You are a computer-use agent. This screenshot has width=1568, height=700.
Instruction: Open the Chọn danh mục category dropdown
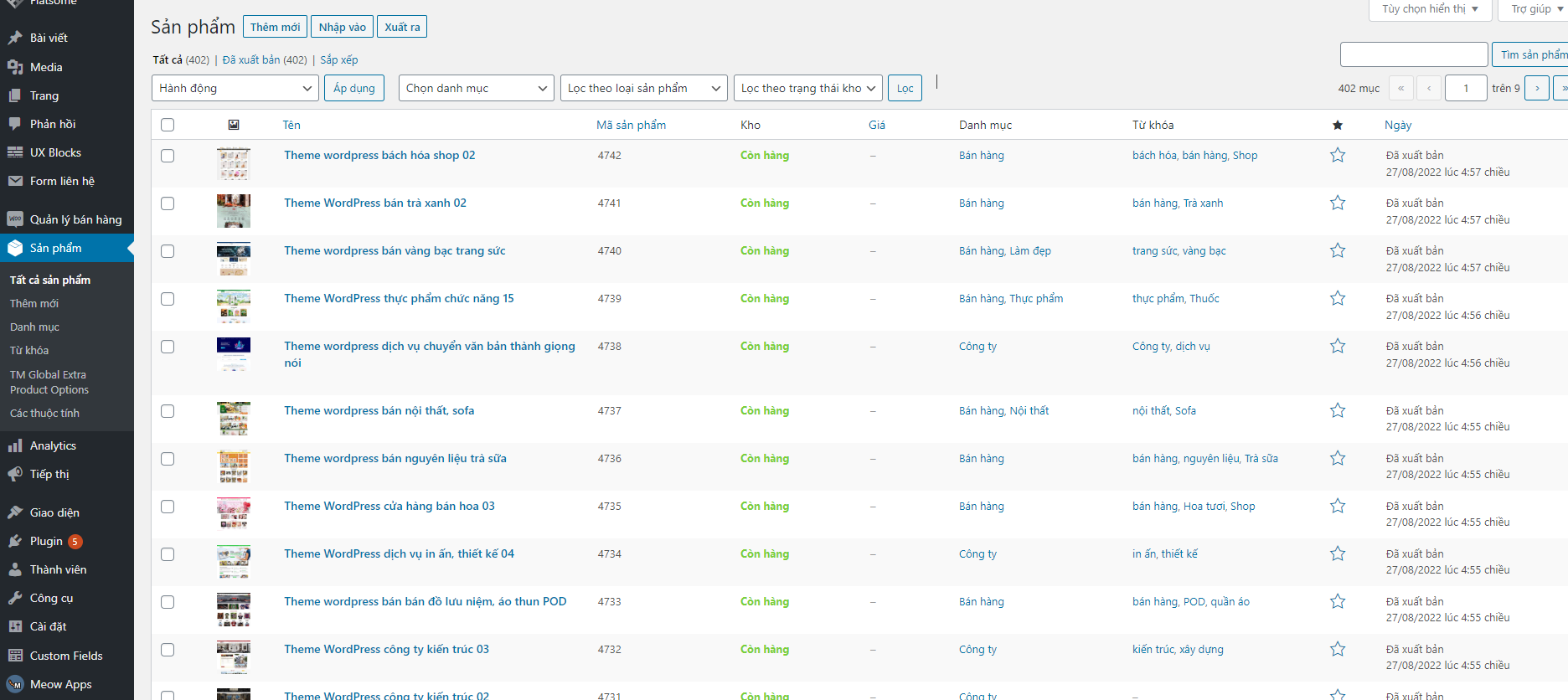click(476, 88)
